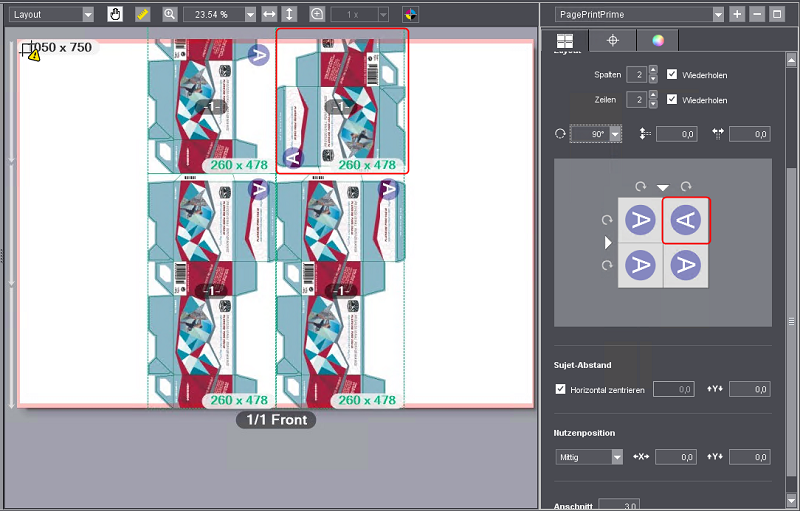
Task: Expand the PagePrintPrime dropdown
Action: (x=718, y=15)
